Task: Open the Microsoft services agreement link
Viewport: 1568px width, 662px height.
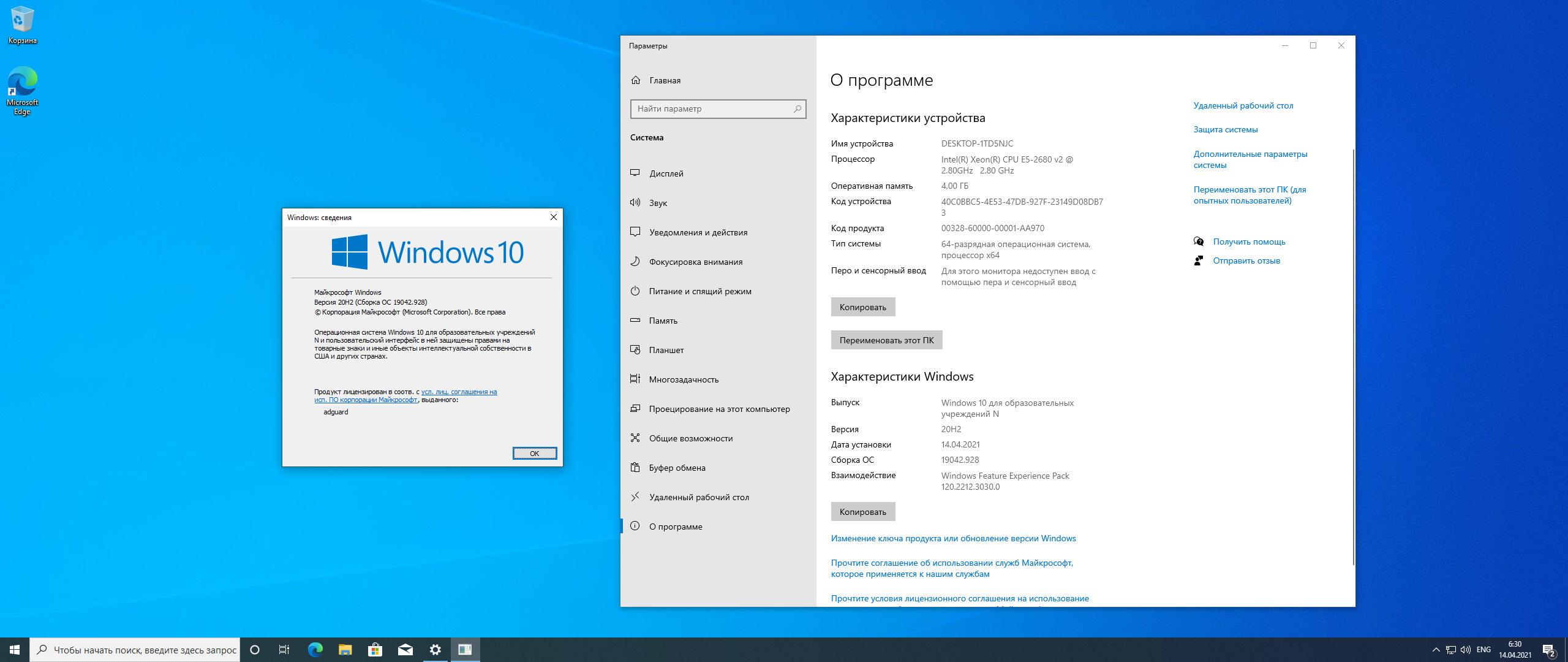Action: (952, 568)
